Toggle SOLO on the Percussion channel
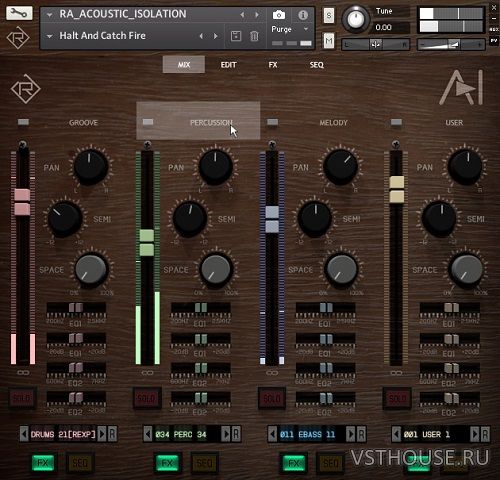 coord(147,398)
